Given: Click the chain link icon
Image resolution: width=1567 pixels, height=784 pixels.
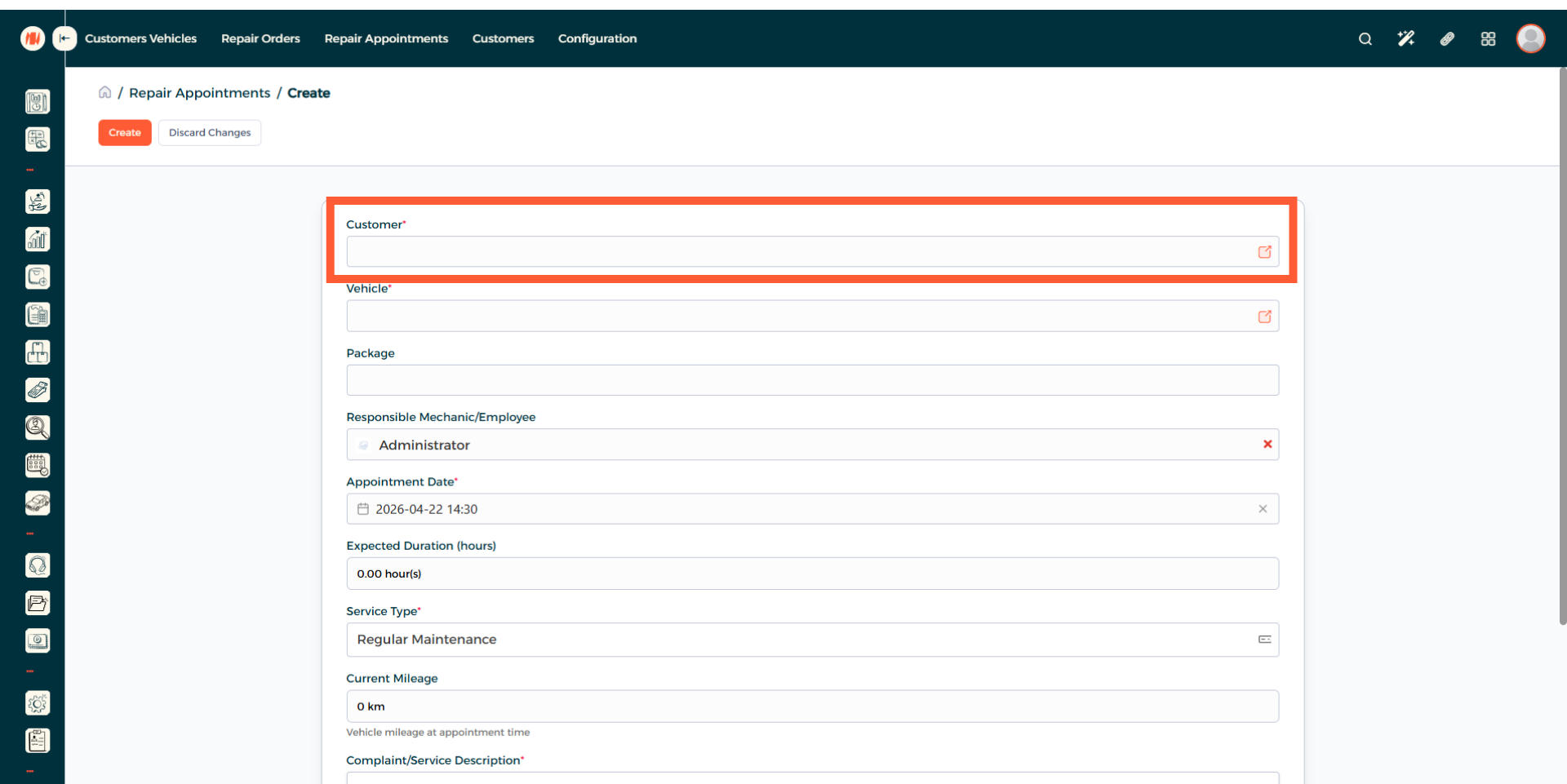Looking at the screenshot, I should pos(1447,39).
